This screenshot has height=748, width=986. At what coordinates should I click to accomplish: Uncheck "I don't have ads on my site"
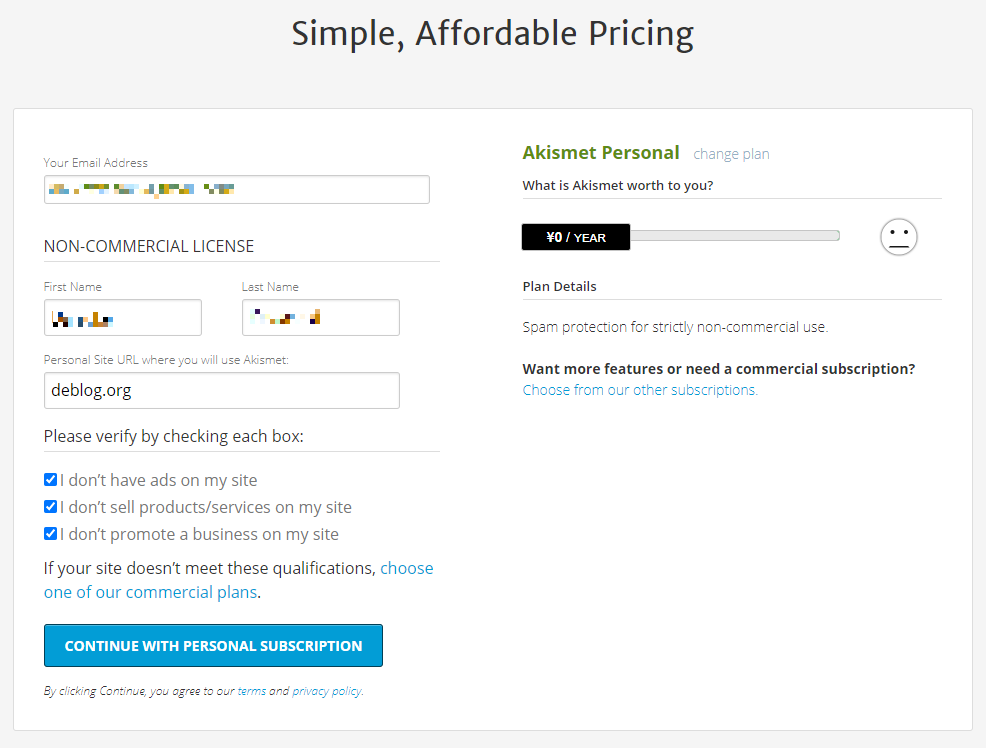pos(50,480)
